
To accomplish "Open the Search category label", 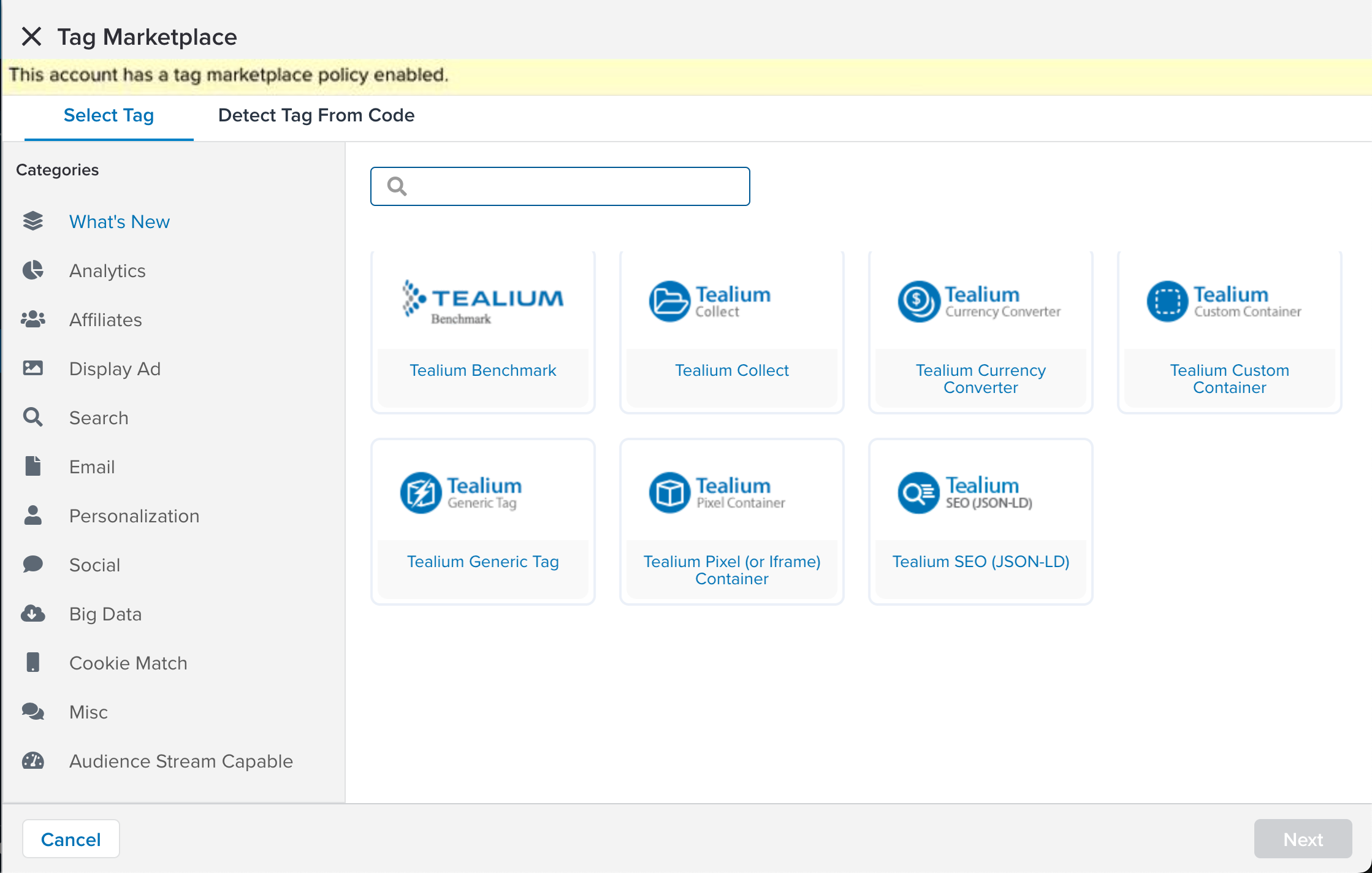I will click(x=99, y=418).
